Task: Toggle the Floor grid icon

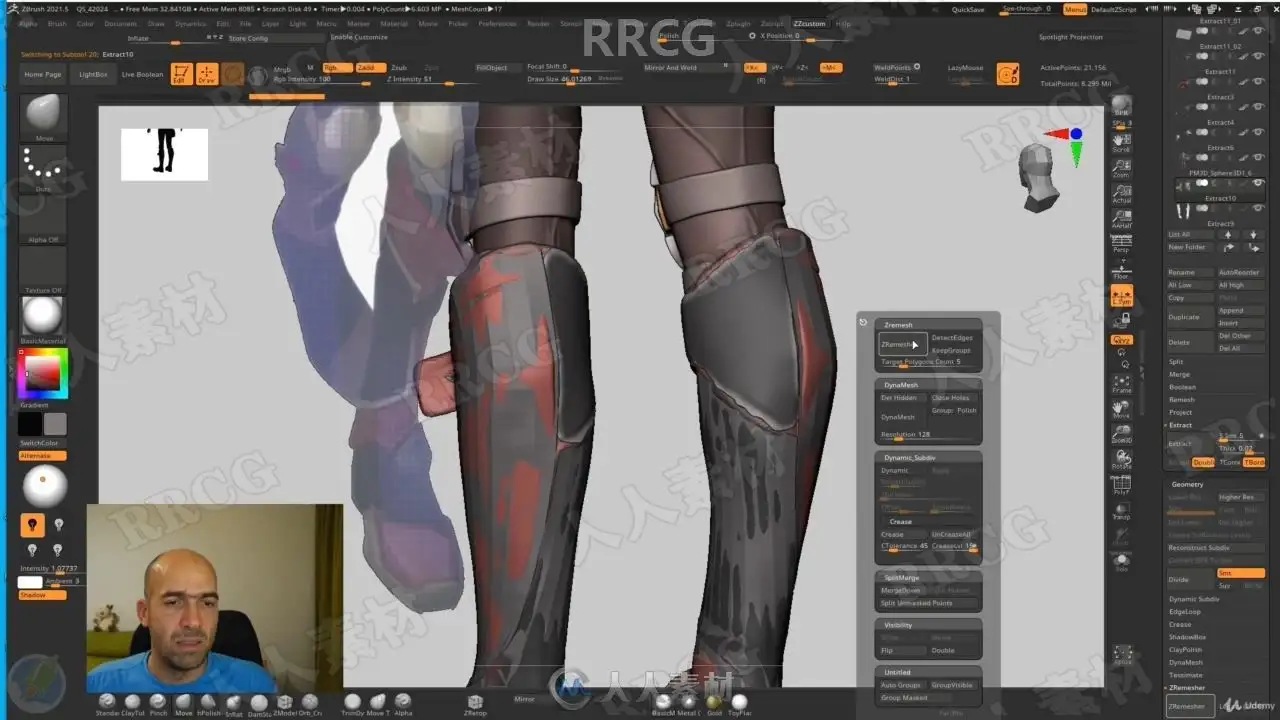Action: coord(1121,269)
